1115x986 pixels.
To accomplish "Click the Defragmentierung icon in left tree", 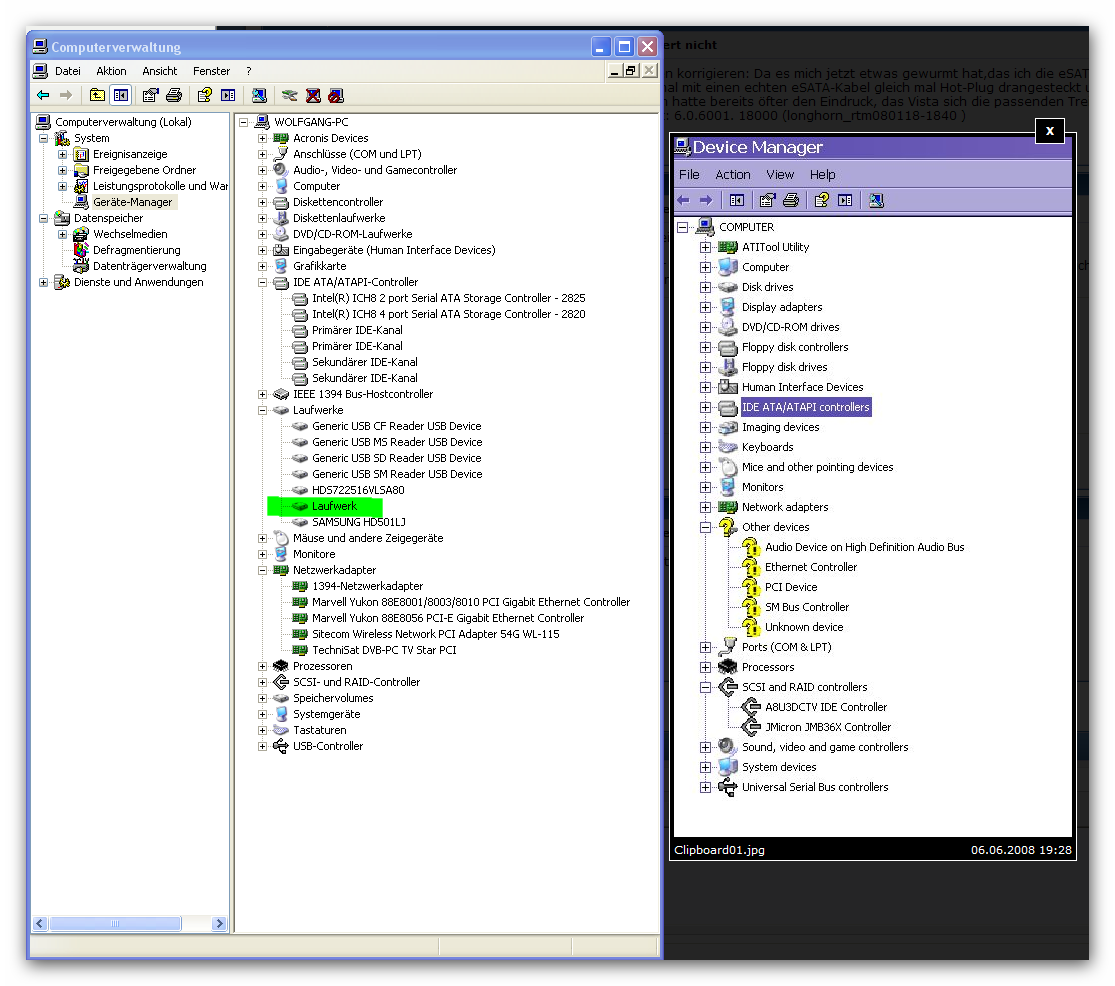I will [82, 250].
